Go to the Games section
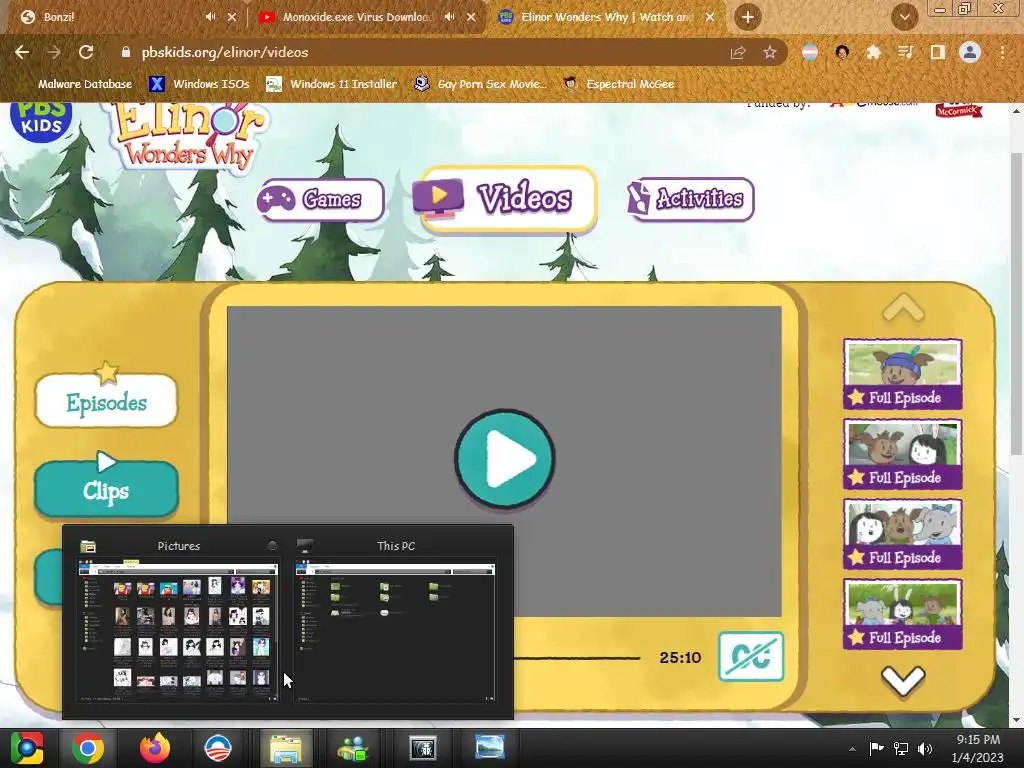 click(x=320, y=199)
